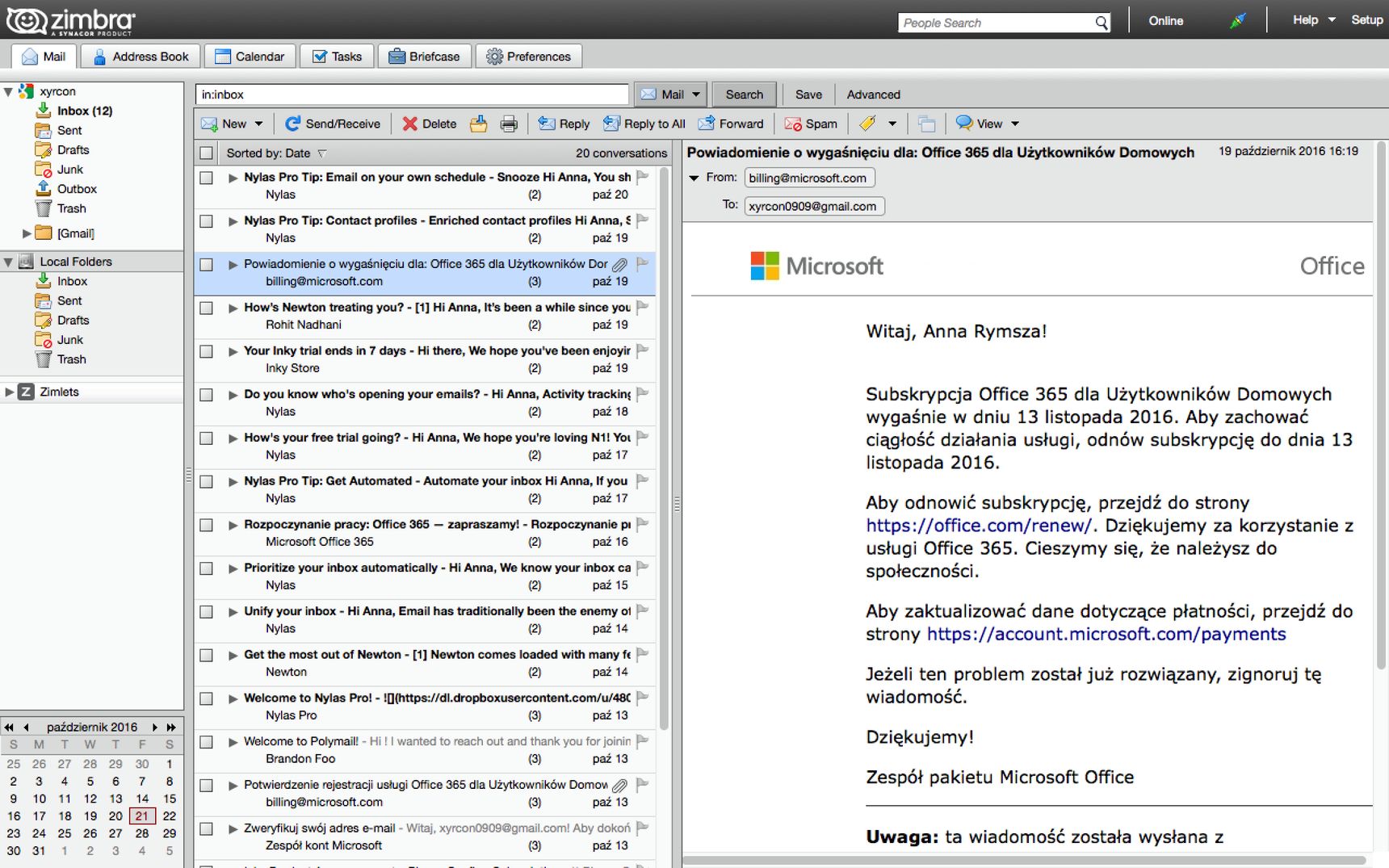Go to next year in mini calendar
The width and height of the screenshot is (1389, 868).
[171, 727]
